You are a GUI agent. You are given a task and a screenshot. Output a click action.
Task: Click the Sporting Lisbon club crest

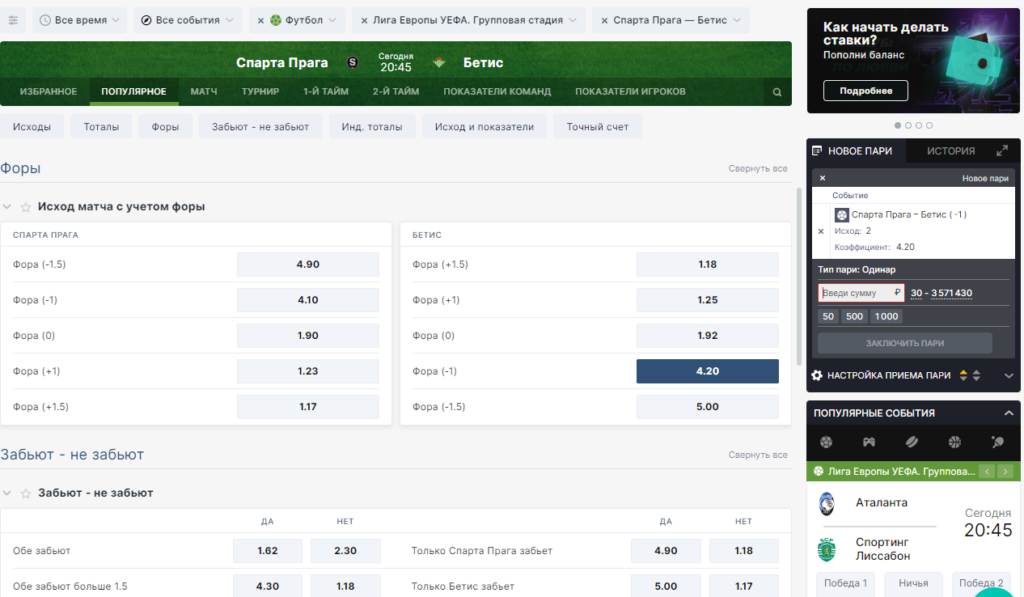tap(827, 549)
